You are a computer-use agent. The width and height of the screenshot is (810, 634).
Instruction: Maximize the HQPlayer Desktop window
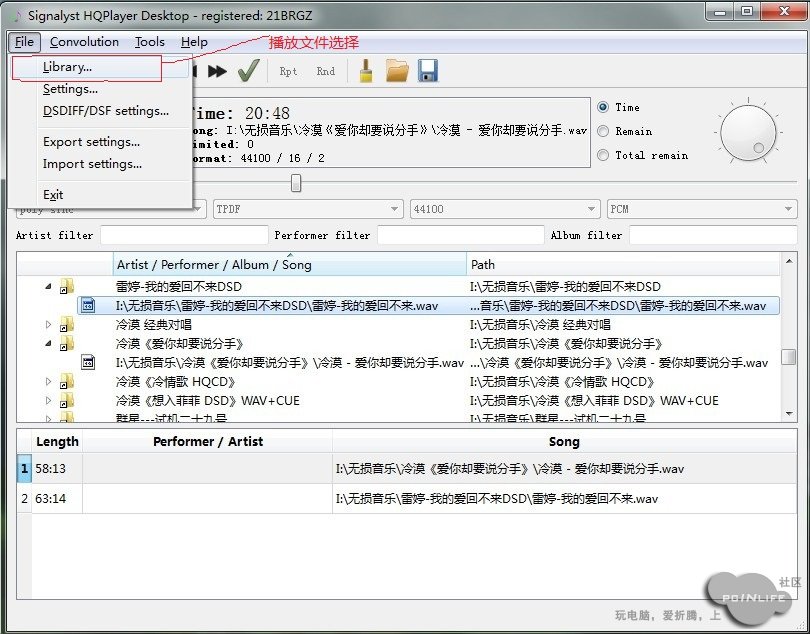746,11
